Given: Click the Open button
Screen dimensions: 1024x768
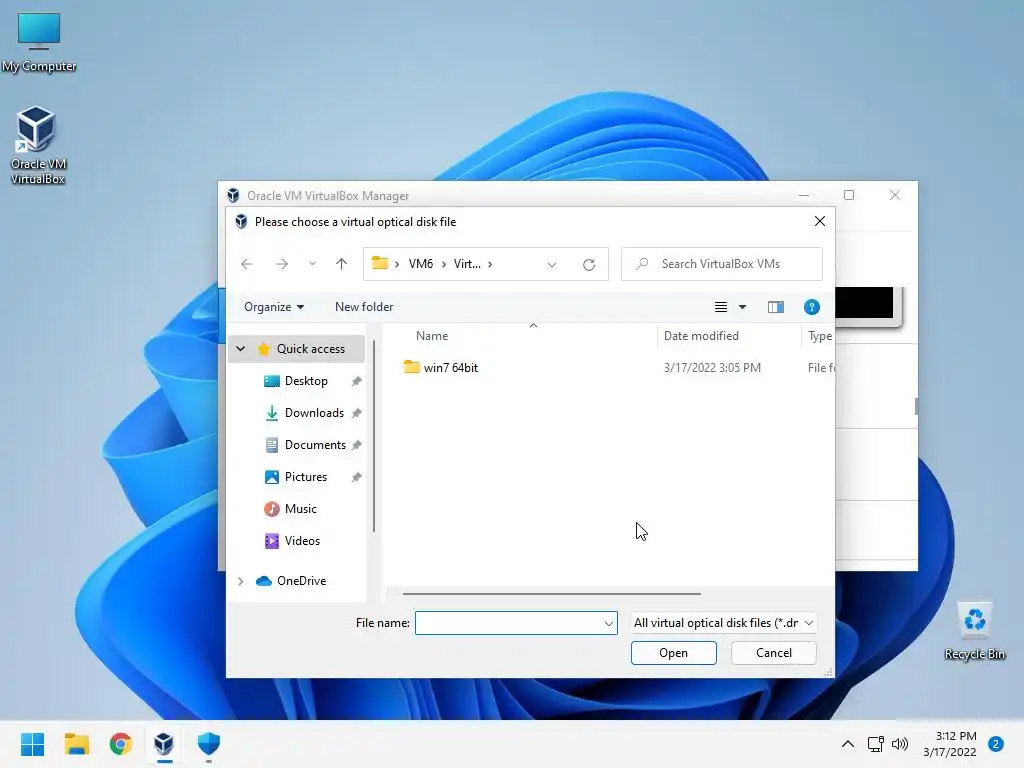Looking at the screenshot, I should click(x=673, y=653).
